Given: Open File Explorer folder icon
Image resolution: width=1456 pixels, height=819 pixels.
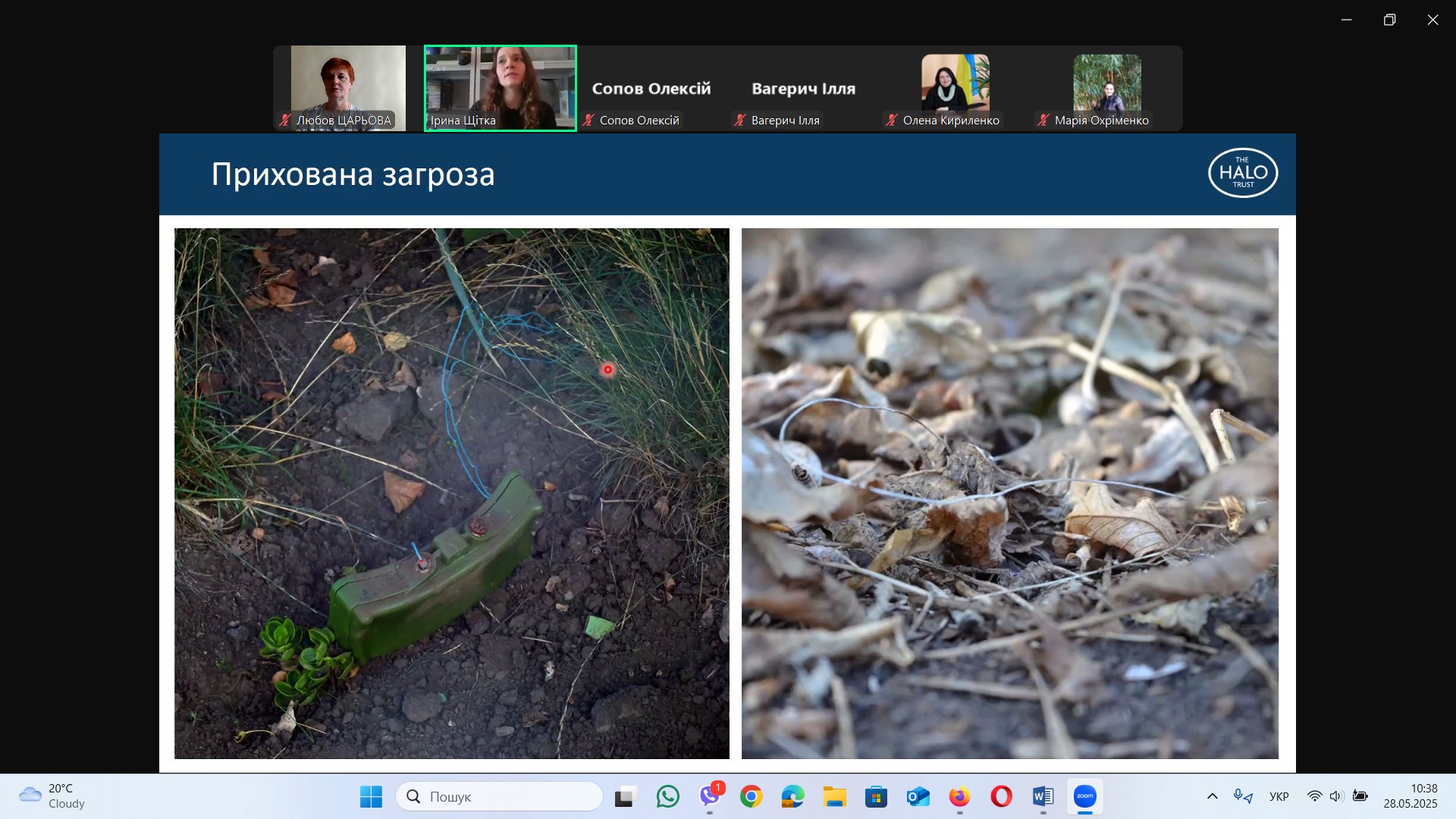Looking at the screenshot, I should [x=834, y=796].
